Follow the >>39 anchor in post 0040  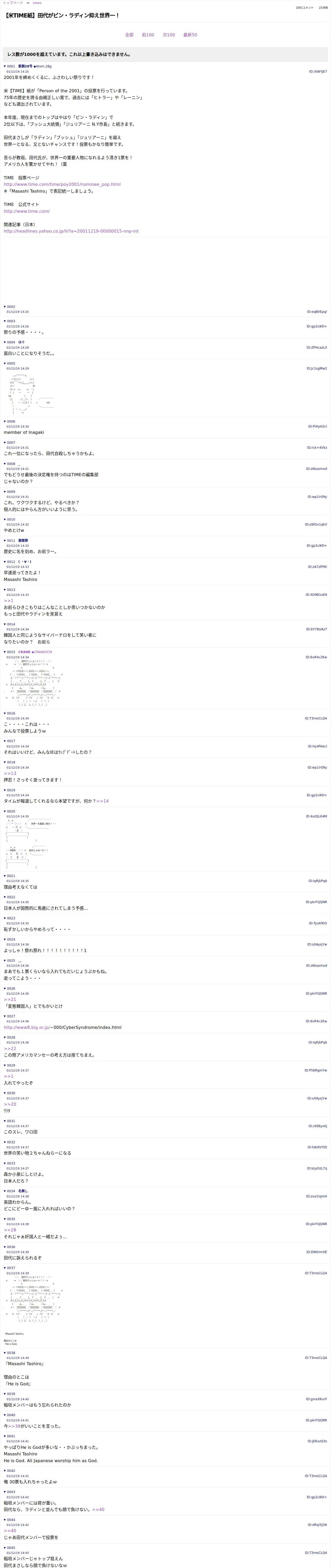tap(14, 1426)
